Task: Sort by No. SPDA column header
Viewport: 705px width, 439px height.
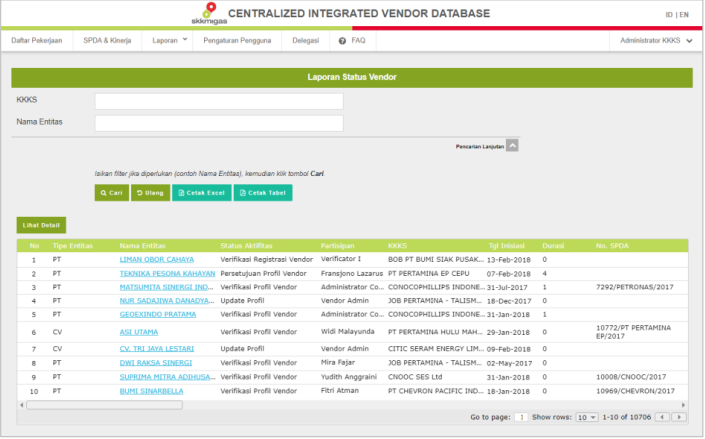Action: click(612, 246)
